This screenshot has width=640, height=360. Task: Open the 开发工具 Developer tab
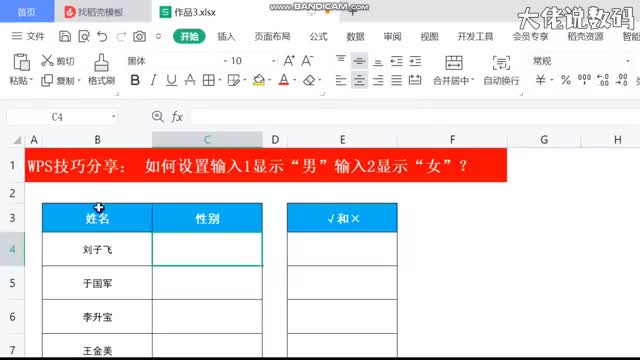tap(475, 36)
